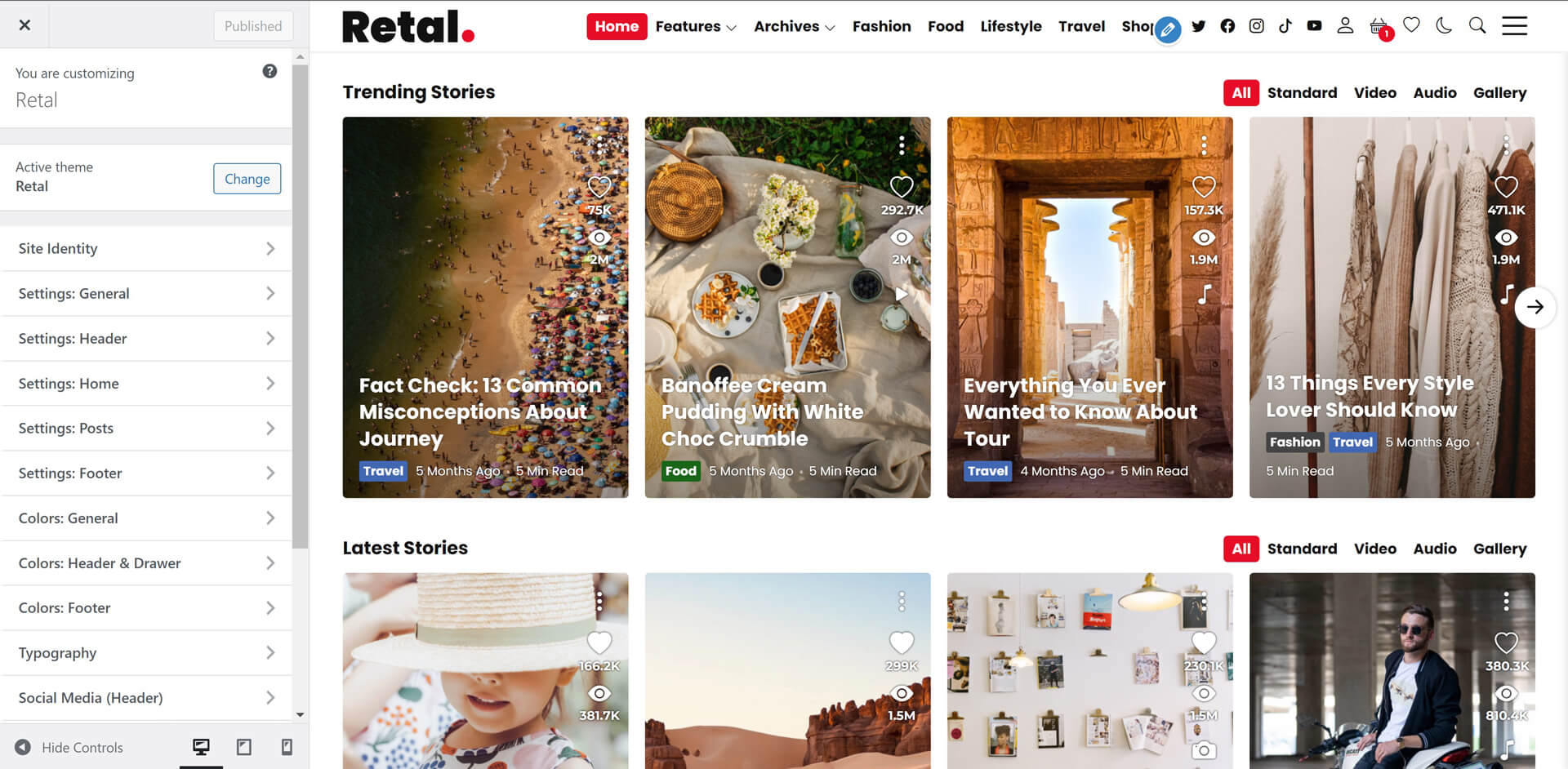Click the next arrow on Trending Stories slider
Image resolution: width=1568 pixels, height=769 pixels.
1535,307
